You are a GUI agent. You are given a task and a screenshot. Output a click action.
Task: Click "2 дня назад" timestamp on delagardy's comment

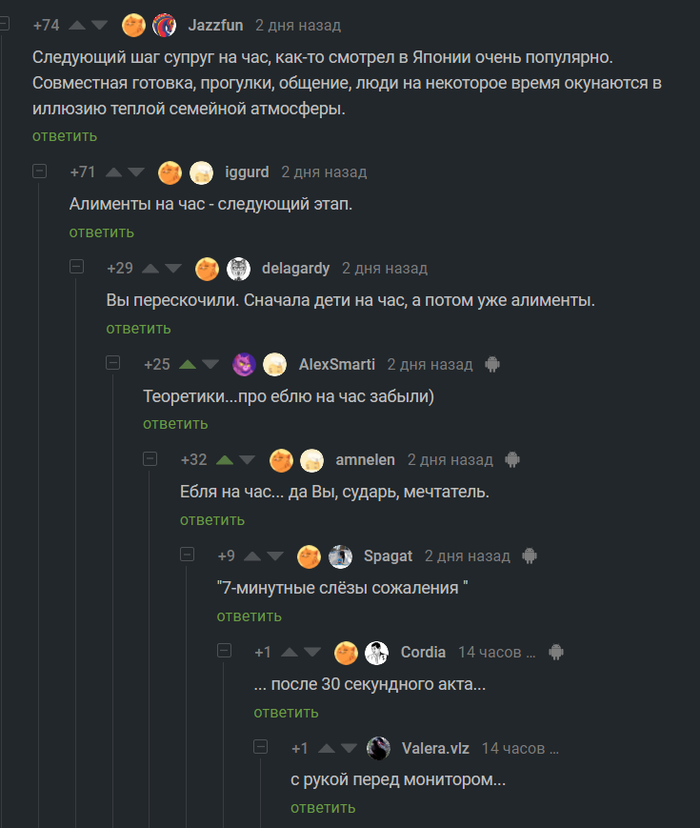pos(384,268)
